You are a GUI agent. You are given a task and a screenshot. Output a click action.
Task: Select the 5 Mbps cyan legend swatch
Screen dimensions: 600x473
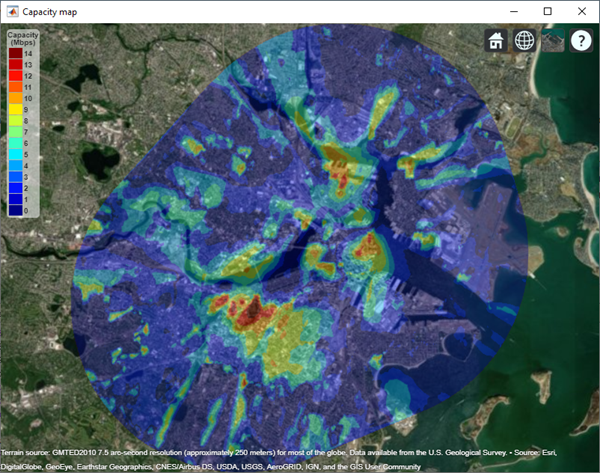coord(16,154)
